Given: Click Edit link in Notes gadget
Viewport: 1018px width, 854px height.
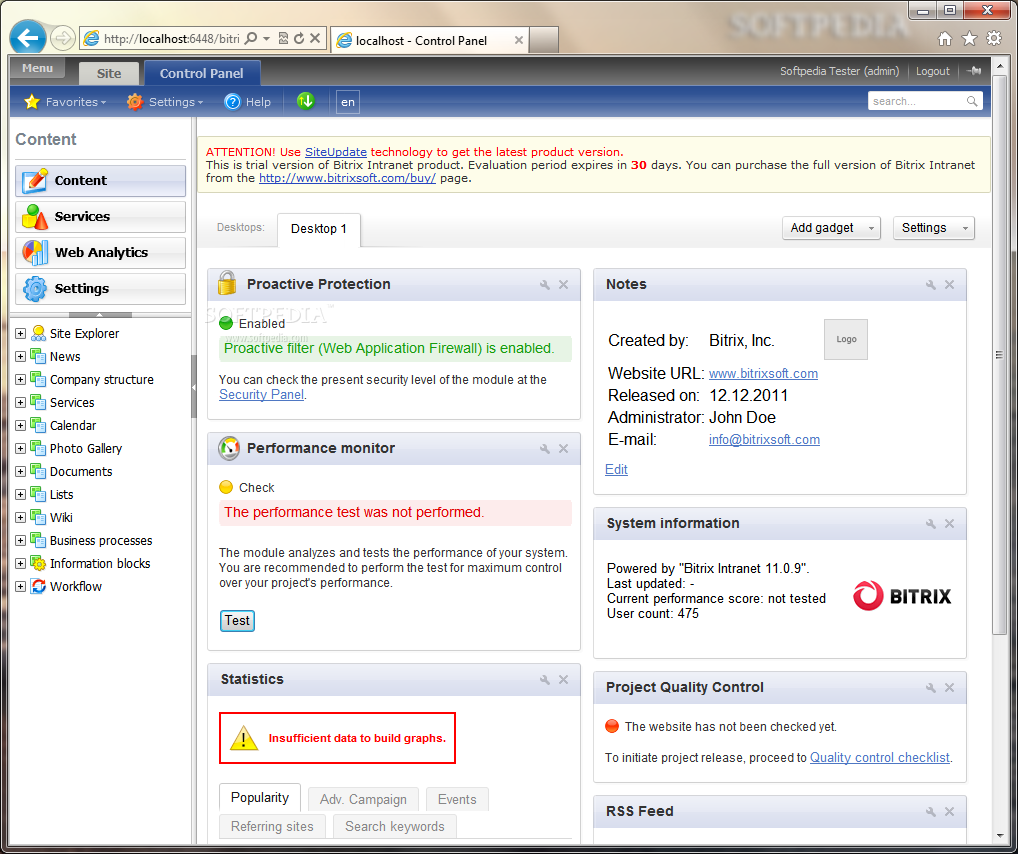Looking at the screenshot, I should (616, 470).
